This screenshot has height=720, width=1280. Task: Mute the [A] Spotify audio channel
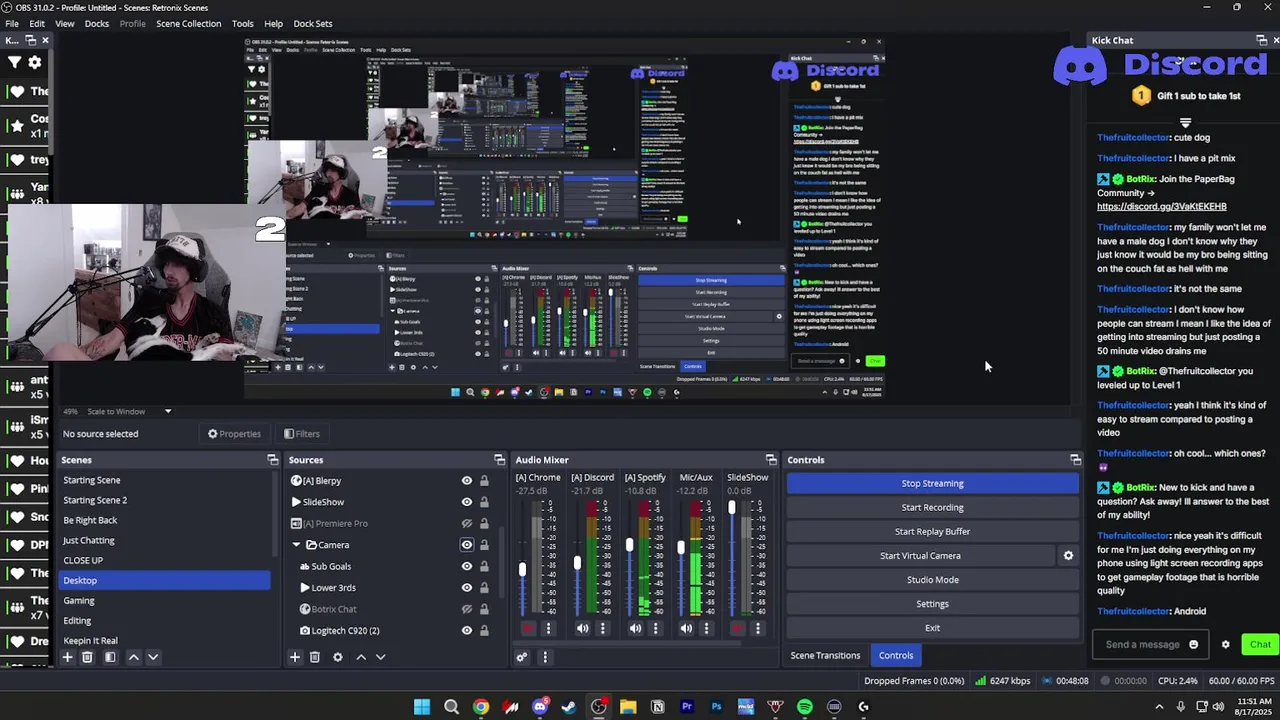coord(635,628)
